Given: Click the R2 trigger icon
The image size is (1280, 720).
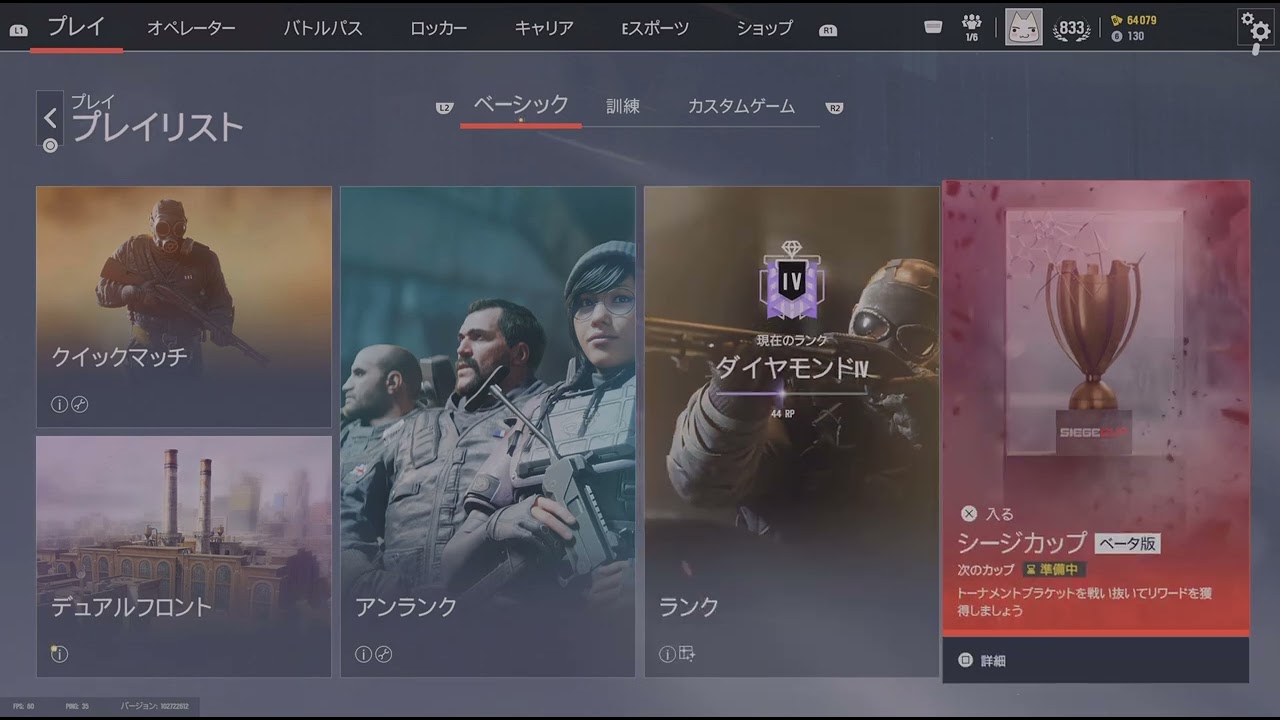Looking at the screenshot, I should coord(835,108).
